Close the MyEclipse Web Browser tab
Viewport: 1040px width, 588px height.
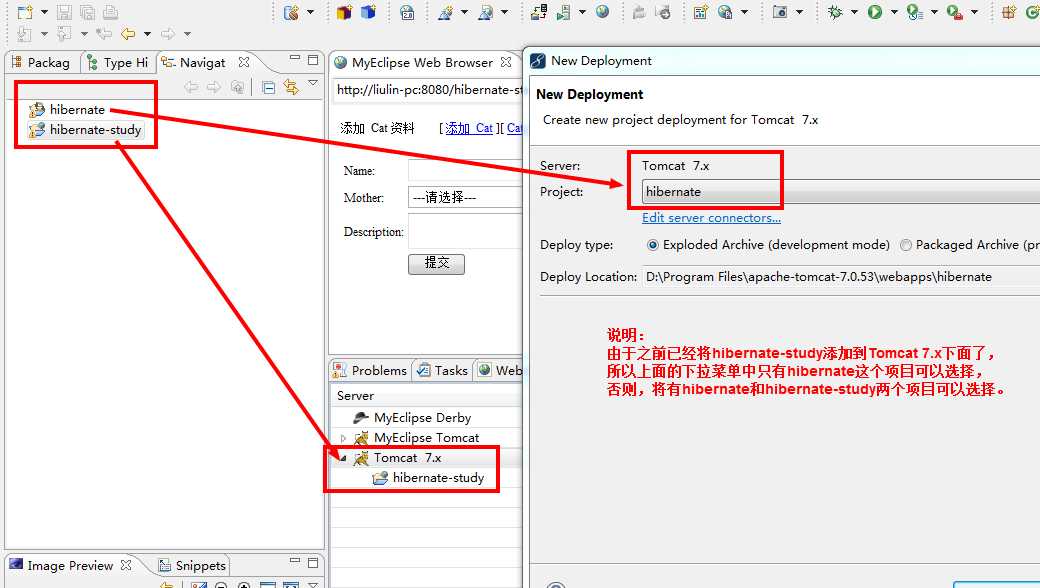[506, 62]
